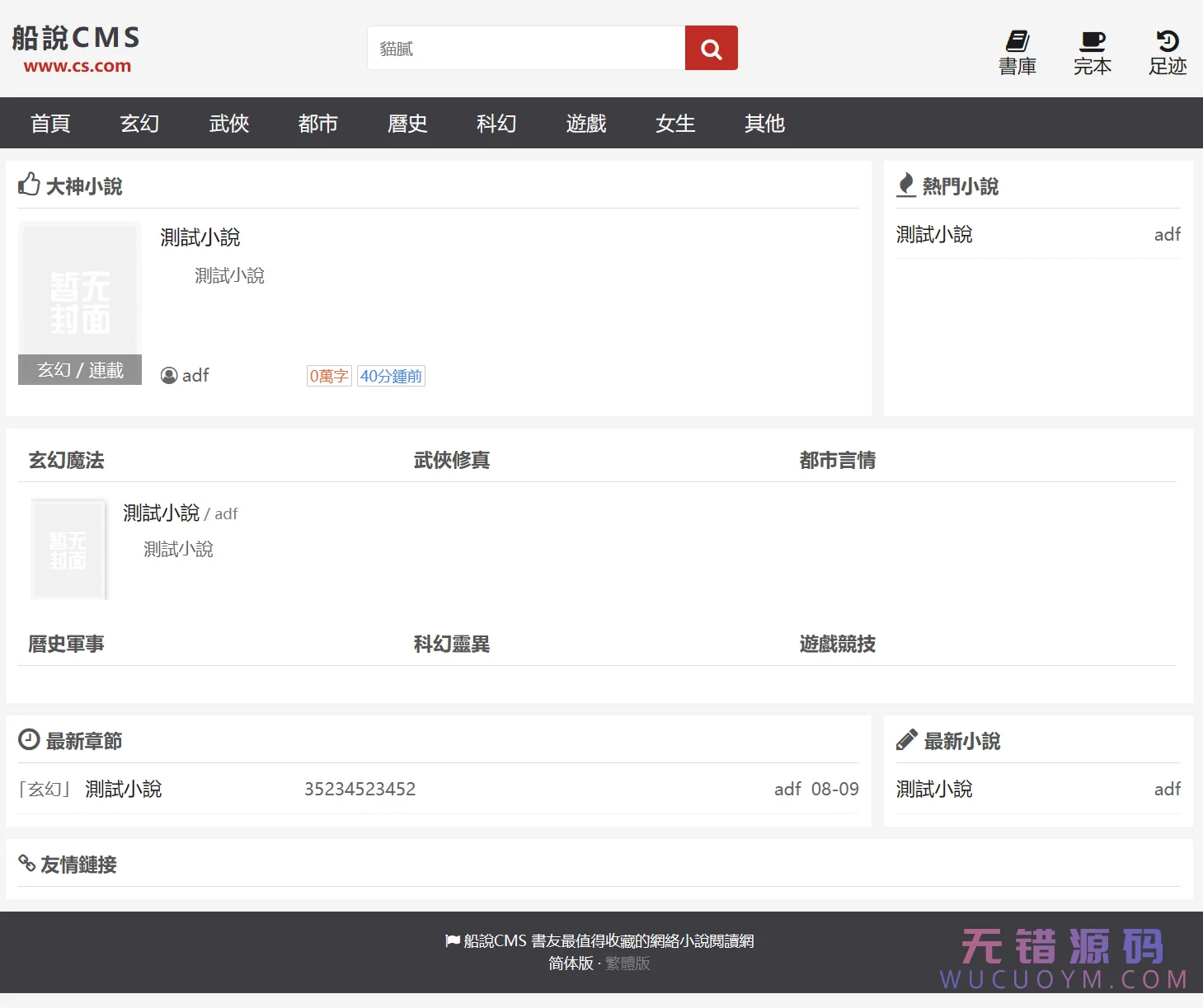The image size is (1203, 1008).
Task: Open the 都市言情 section heading
Action: [x=837, y=461]
